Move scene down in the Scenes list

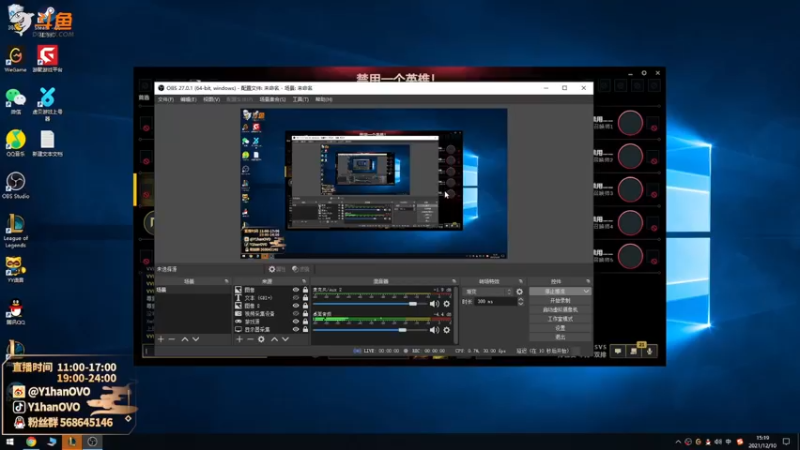click(x=195, y=339)
